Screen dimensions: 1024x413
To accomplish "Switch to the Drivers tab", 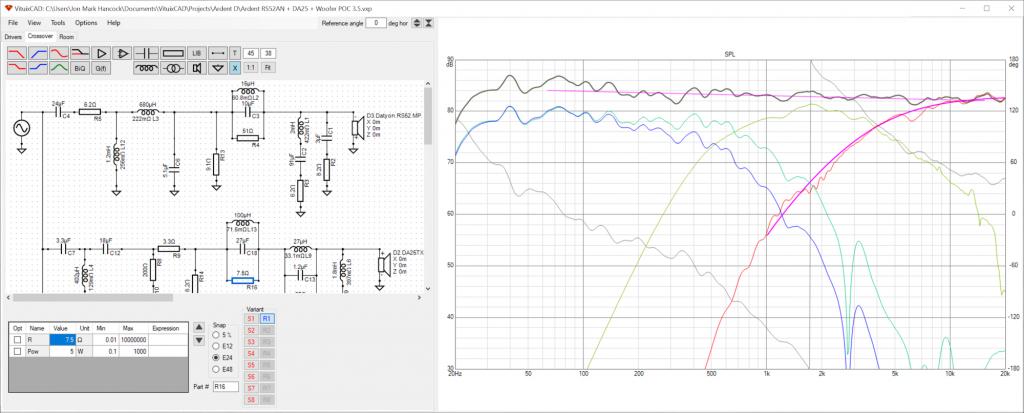I will 13,37.
